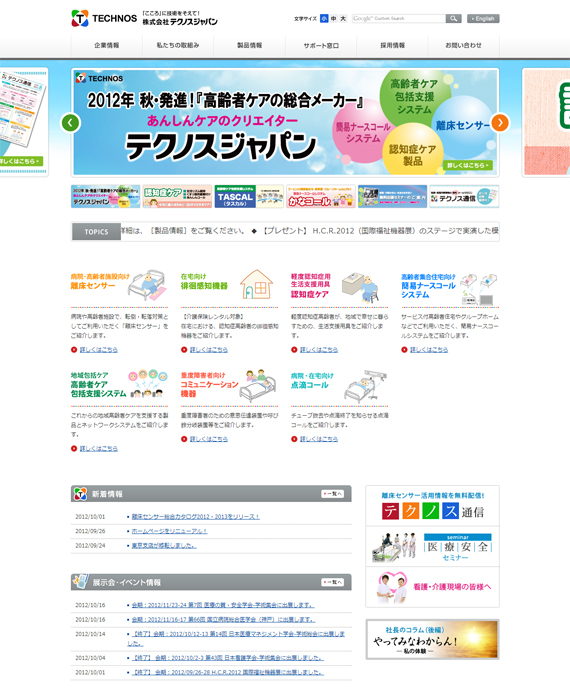Open the 採用情報 menu
This screenshot has width=570, height=691.
coord(392,45)
